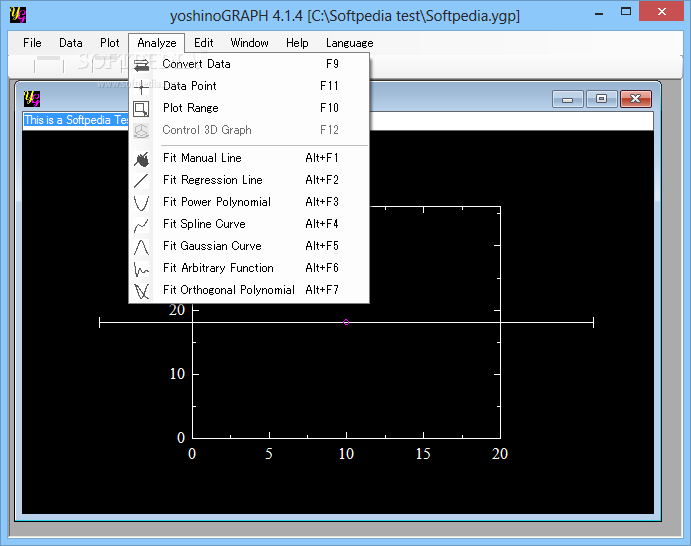
Task: Open the Edit menu
Action: pos(204,43)
